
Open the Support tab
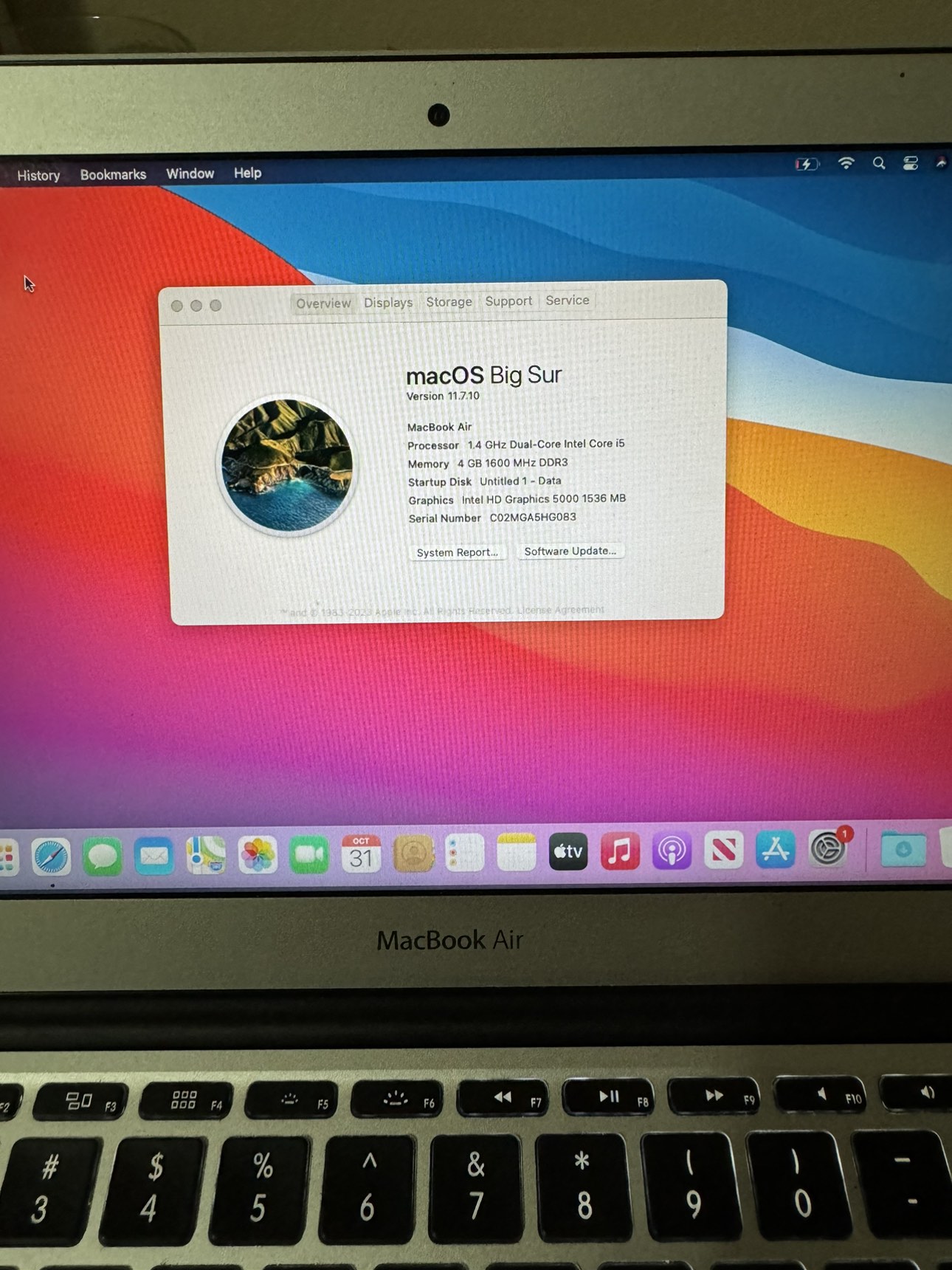coord(508,301)
